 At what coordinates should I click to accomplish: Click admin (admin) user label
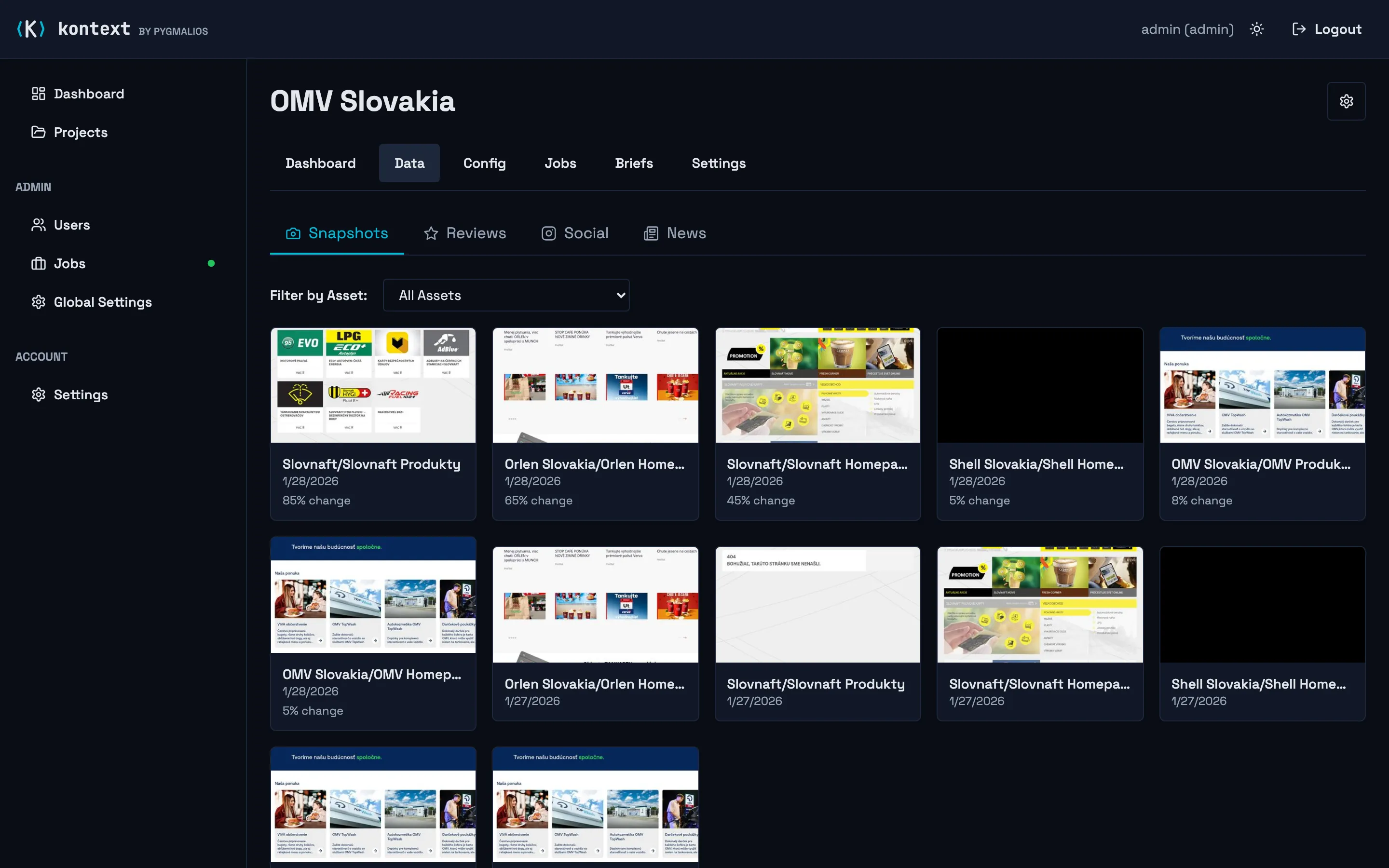(x=1187, y=29)
